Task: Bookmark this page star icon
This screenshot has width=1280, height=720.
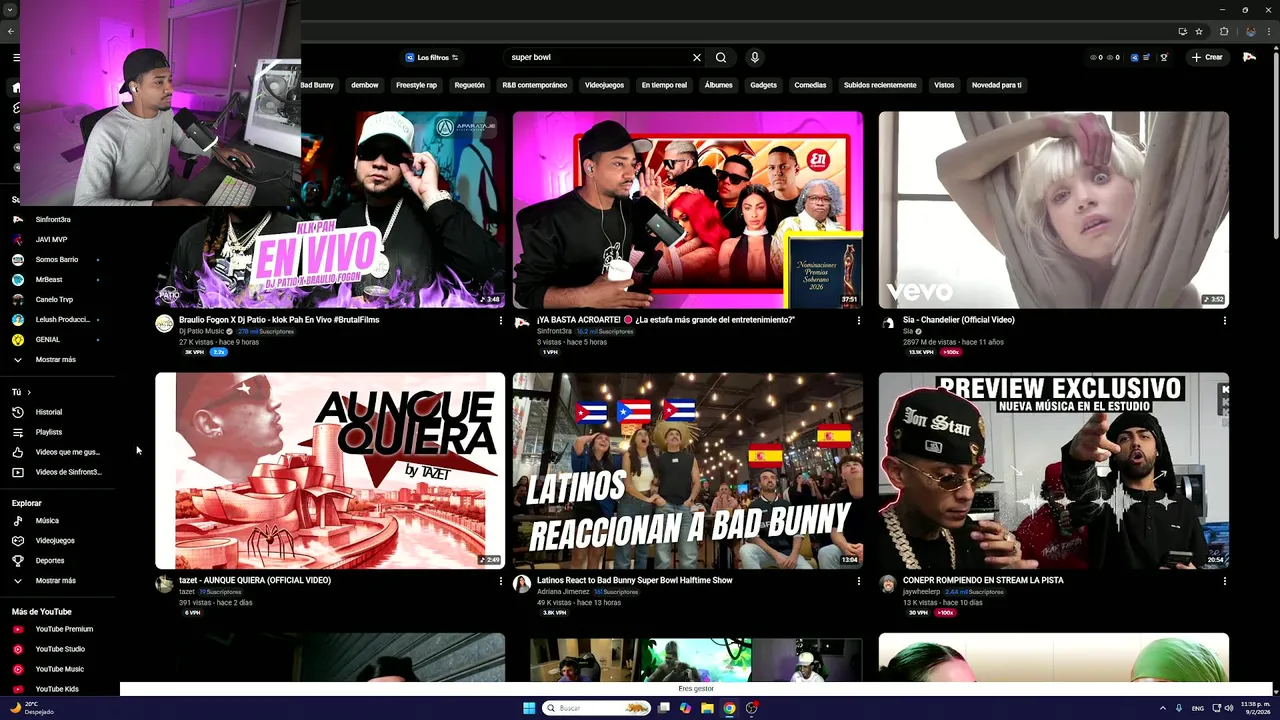Action: point(1199,31)
